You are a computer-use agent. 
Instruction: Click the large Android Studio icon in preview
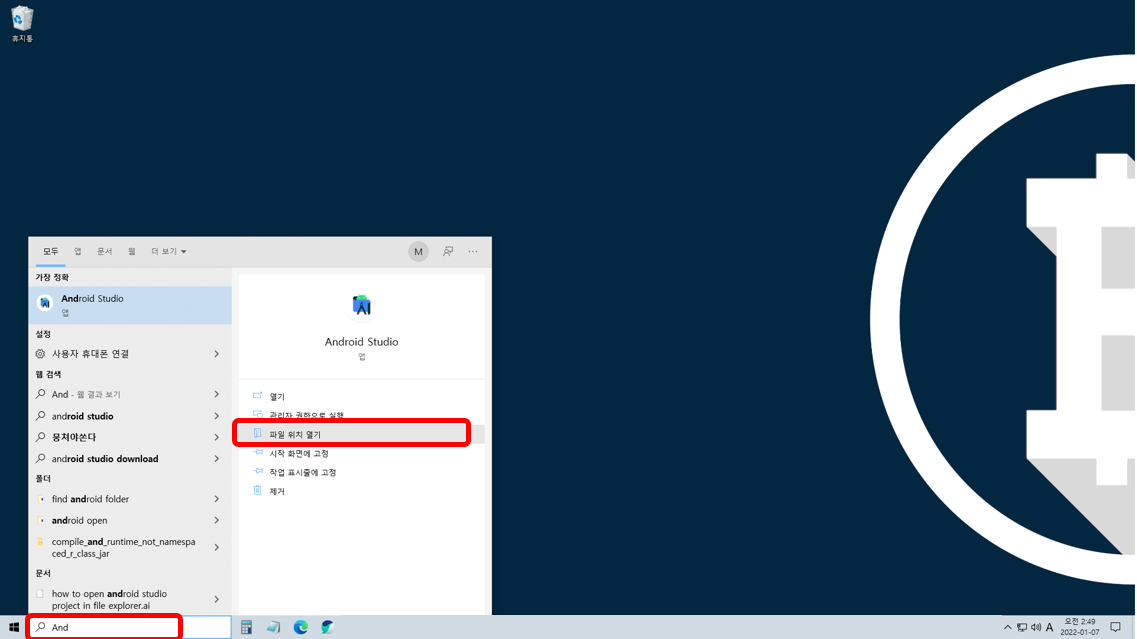(x=361, y=306)
